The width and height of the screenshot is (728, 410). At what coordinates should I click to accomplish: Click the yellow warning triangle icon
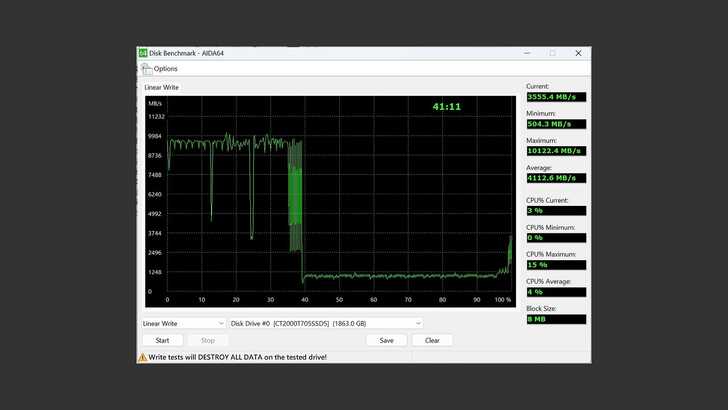coord(142,357)
